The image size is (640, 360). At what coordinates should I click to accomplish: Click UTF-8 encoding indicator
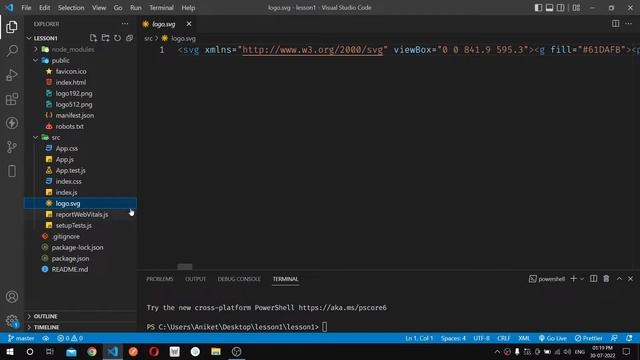(481, 338)
